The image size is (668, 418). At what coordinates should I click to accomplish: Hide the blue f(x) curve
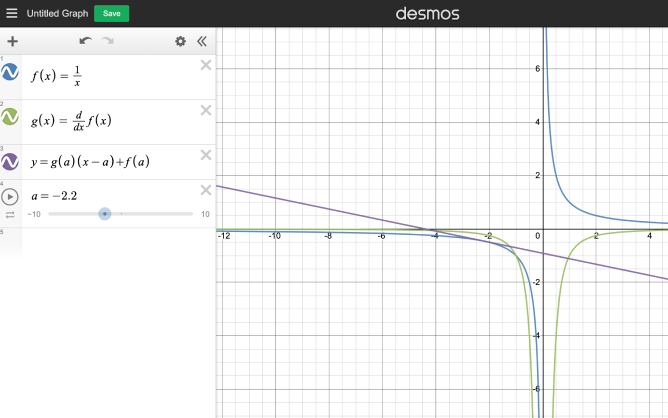click(10, 73)
